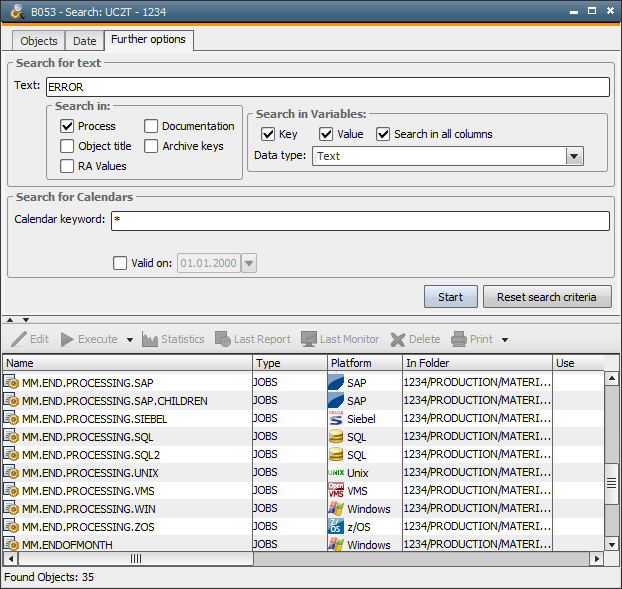Click the search window title bar icon
The height and width of the screenshot is (589, 622).
click(17, 11)
